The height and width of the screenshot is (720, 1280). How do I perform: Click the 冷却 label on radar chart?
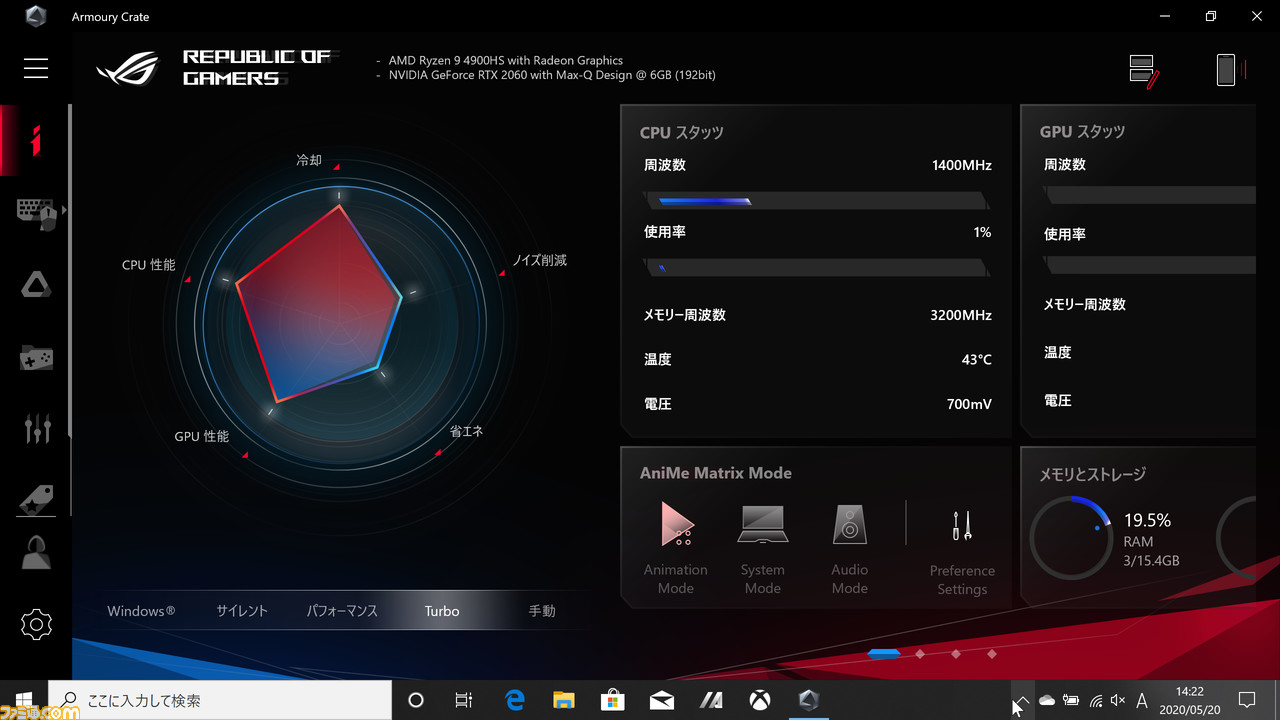(309, 160)
